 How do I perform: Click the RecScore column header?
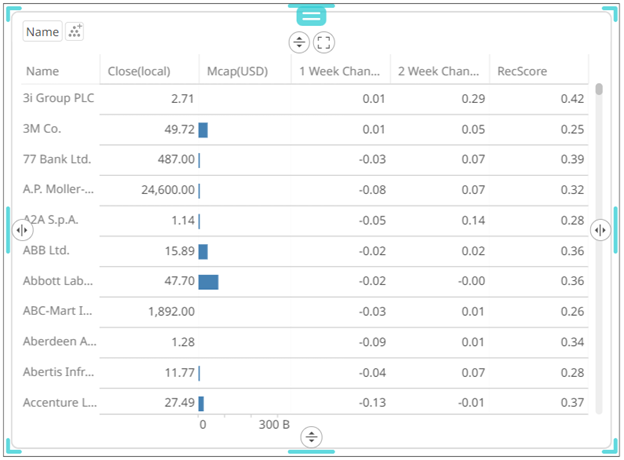524,71
